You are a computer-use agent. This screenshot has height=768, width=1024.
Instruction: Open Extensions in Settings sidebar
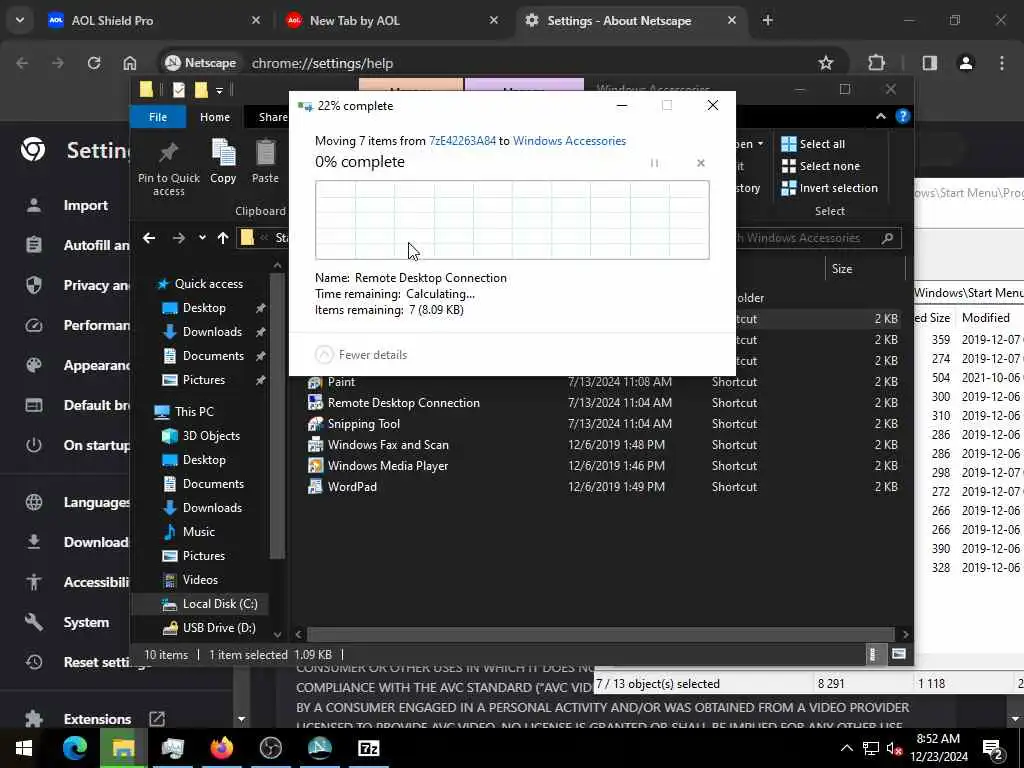coord(95,719)
